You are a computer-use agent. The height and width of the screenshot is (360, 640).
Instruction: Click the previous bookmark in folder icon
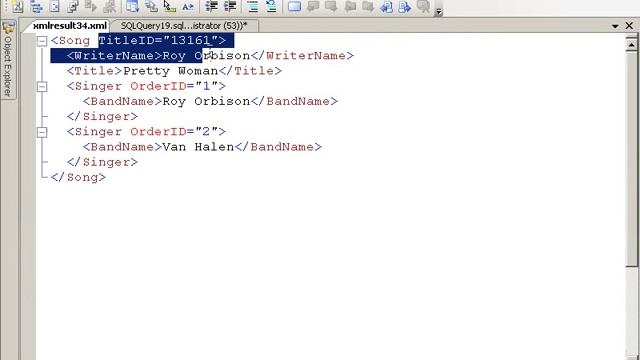pos(350,6)
